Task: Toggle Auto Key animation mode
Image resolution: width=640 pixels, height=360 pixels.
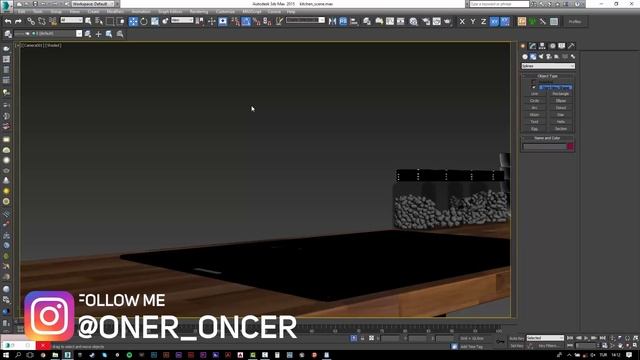Action: (517, 338)
